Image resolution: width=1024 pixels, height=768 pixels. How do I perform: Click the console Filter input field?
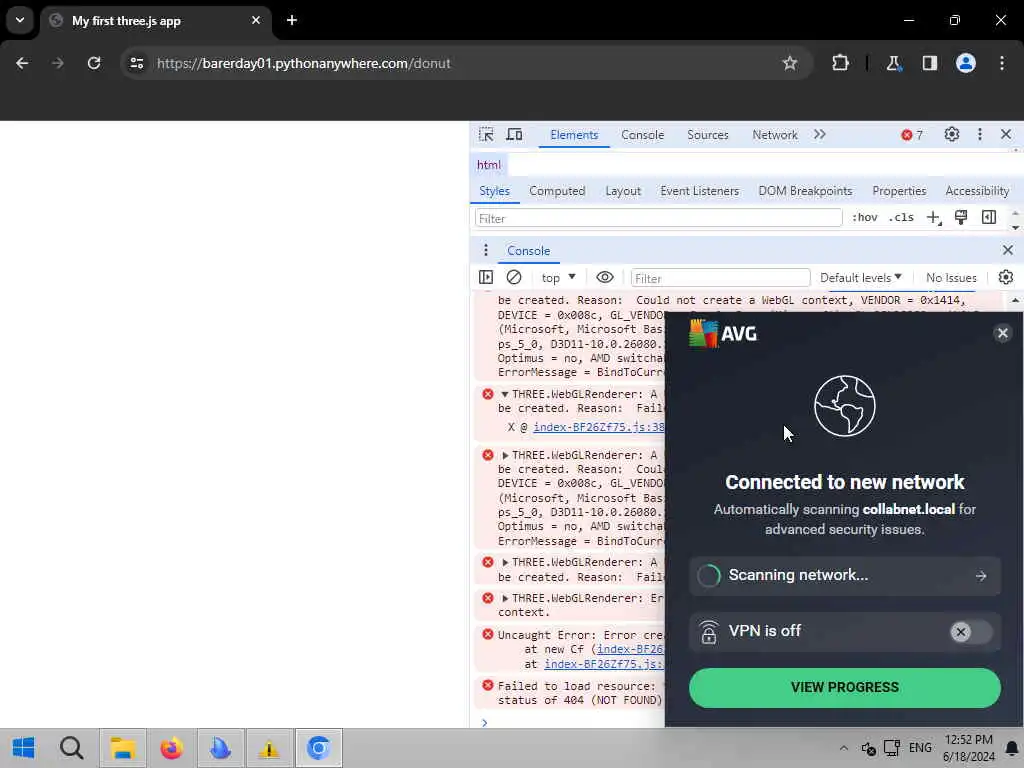(720, 278)
